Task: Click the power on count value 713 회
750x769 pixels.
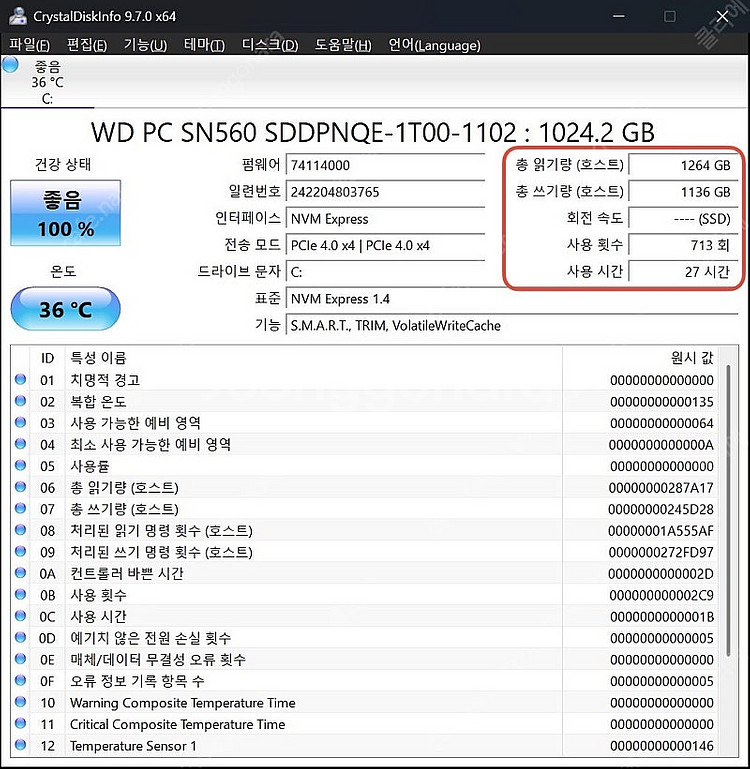Action: coord(683,245)
